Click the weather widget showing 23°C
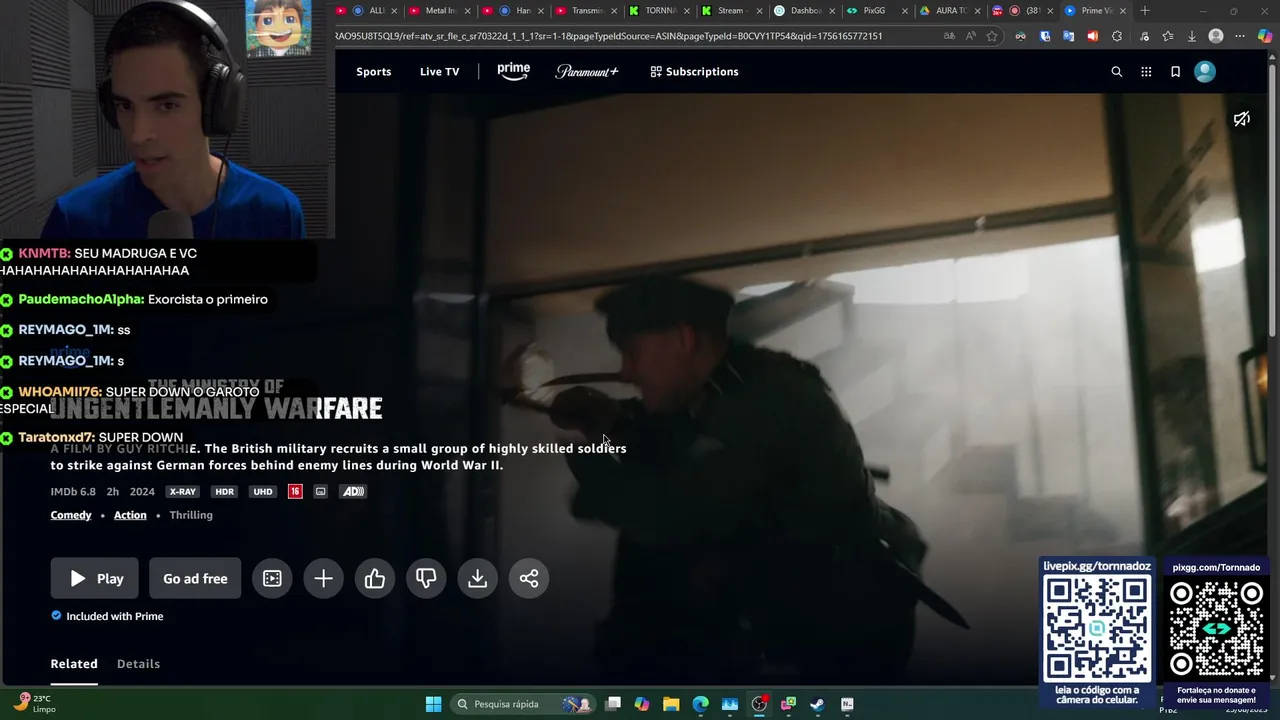 point(35,704)
